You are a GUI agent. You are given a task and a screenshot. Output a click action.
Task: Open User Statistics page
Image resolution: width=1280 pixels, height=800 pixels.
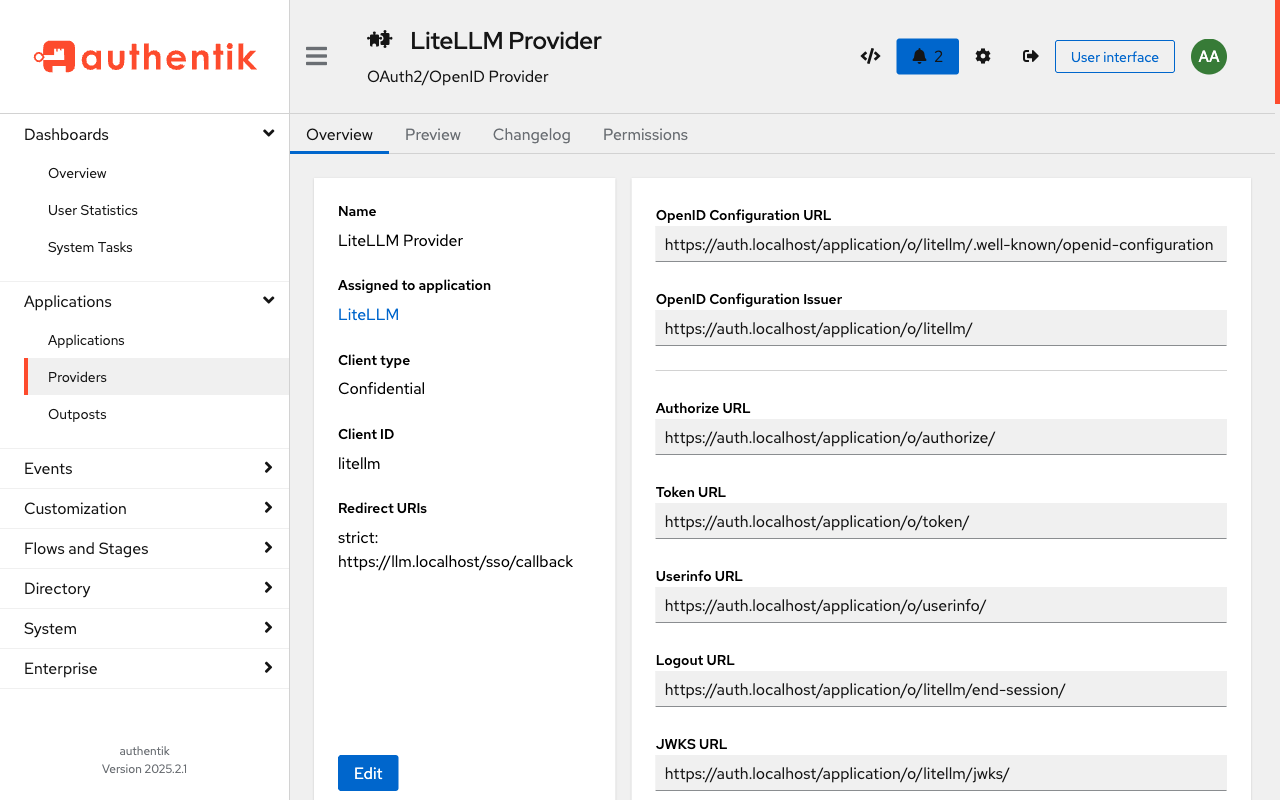click(x=156, y=210)
